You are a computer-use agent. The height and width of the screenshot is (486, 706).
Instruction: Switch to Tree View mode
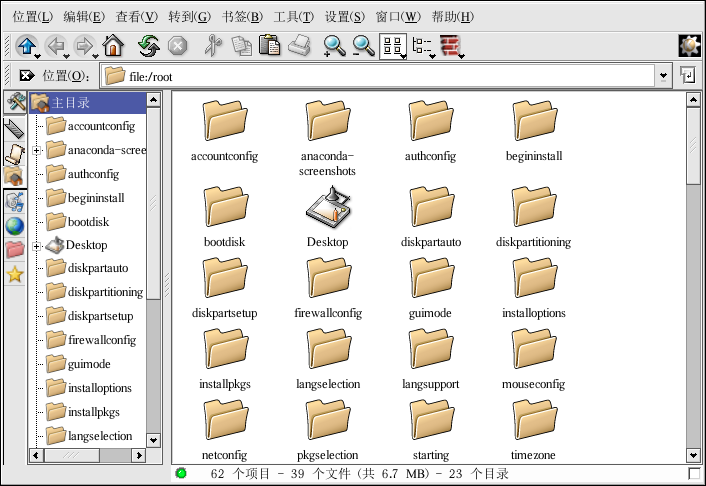(x=423, y=46)
